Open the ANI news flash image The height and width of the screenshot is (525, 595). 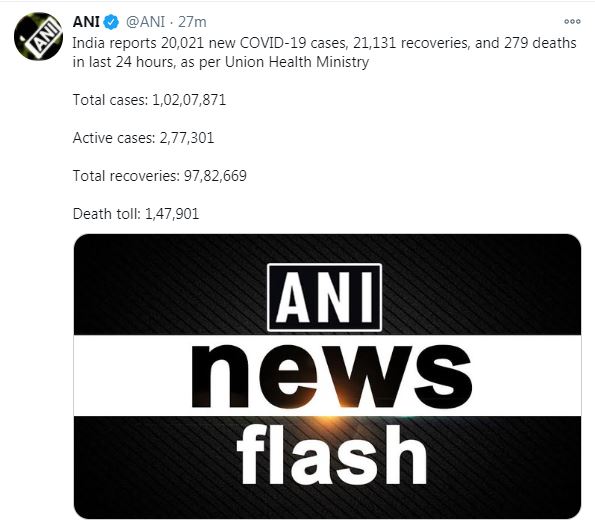(327, 376)
